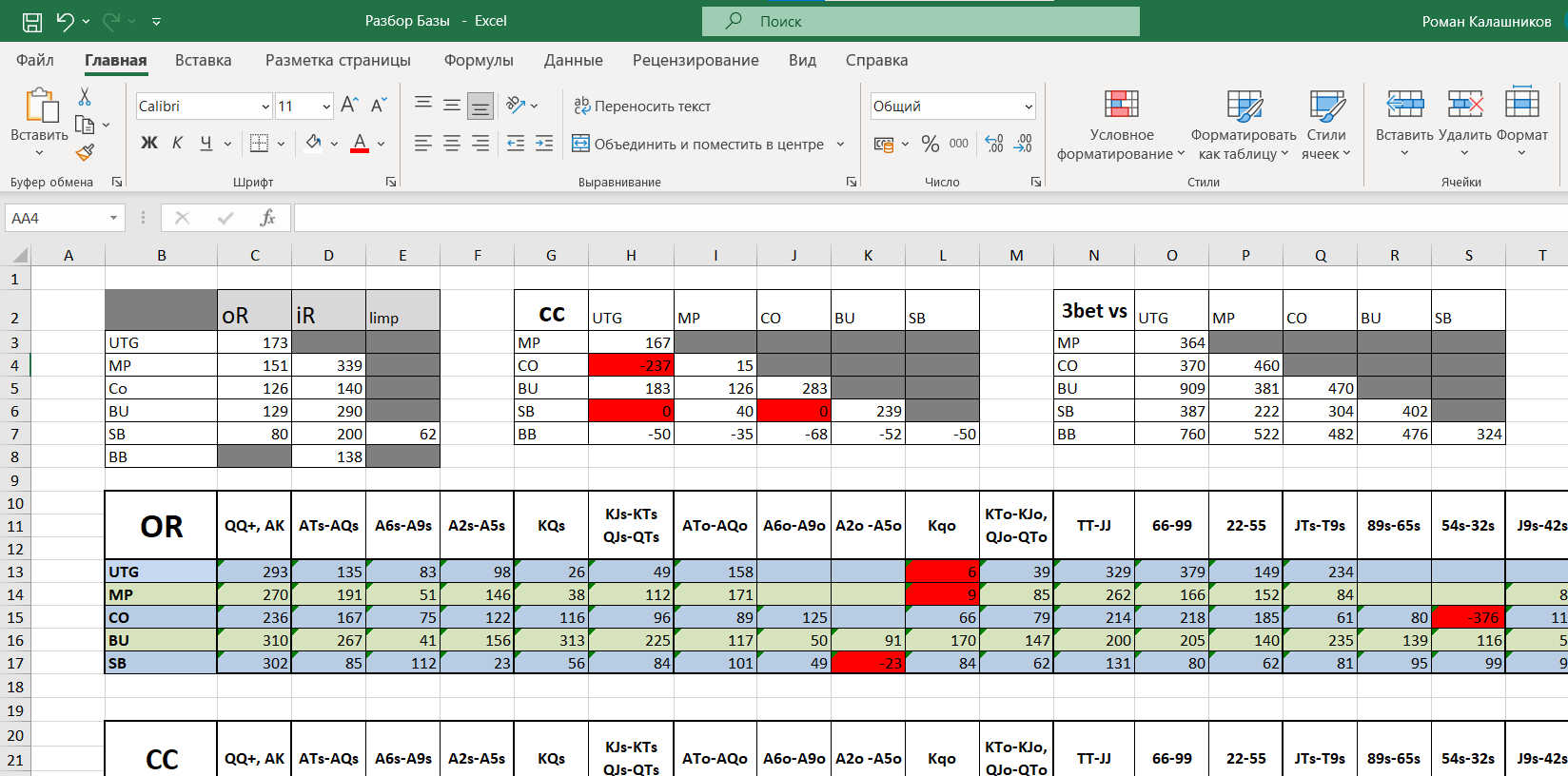Undo the last action
The image size is (1568, 776).
tap(65, 21)
